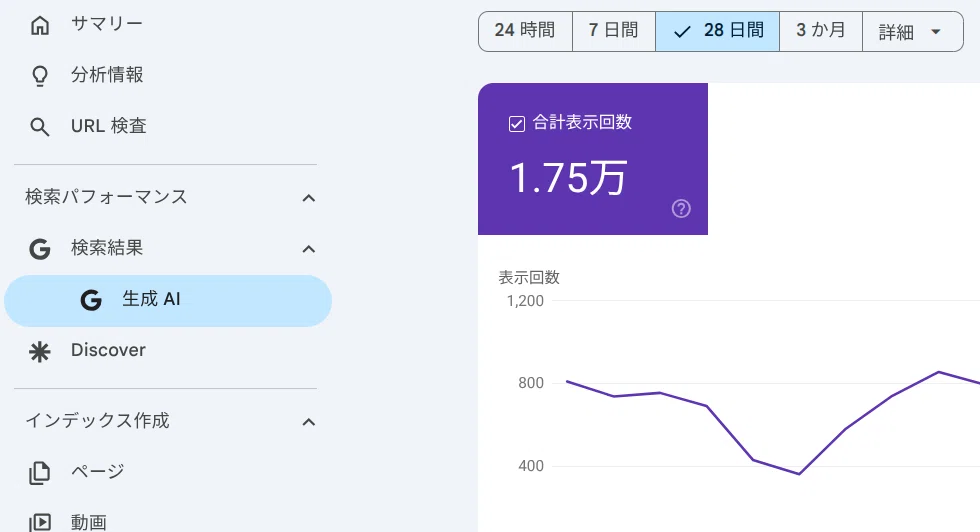Toggle the 合計表示回数 checkbox
The width and height of the screenshot is (980, 532).
517,124
